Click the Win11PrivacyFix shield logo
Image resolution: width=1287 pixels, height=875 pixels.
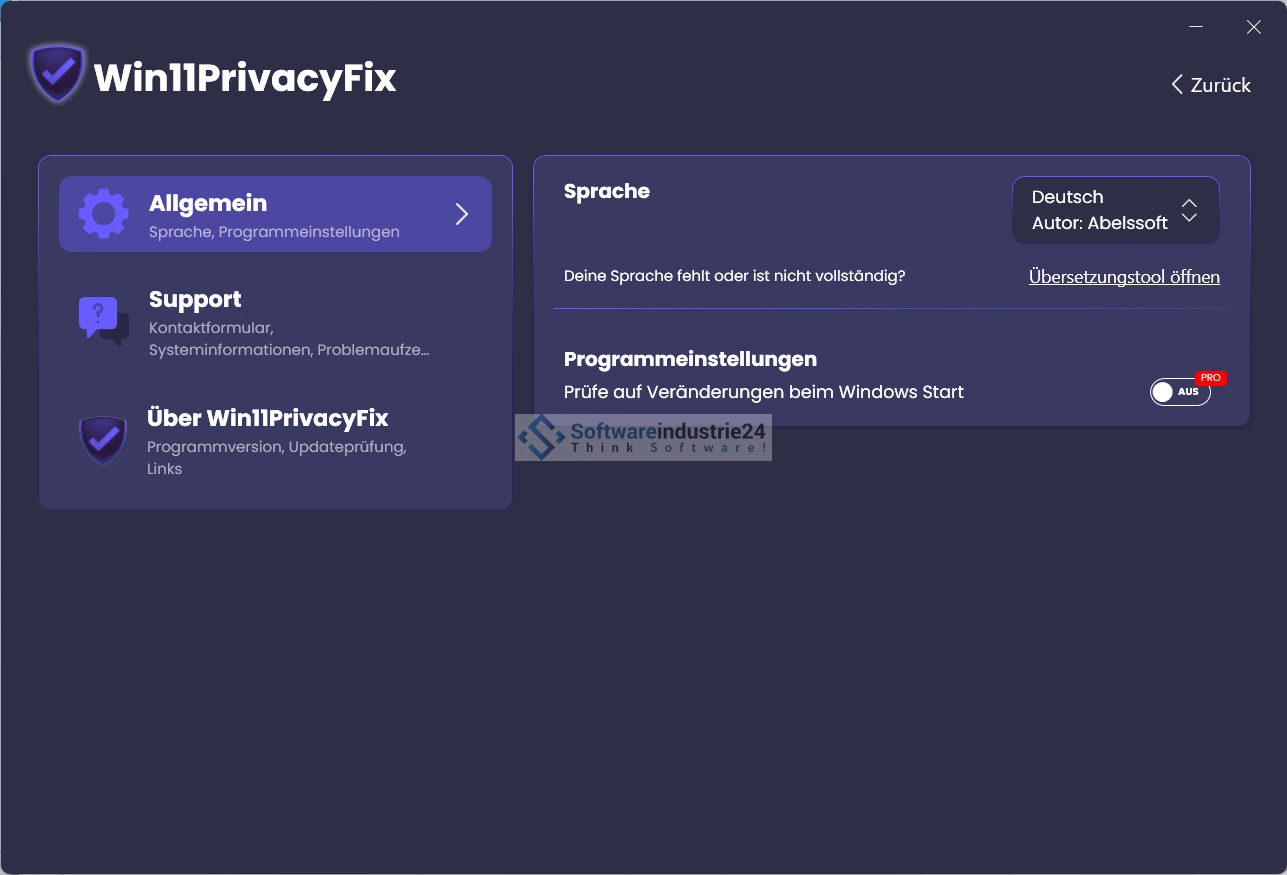click(x=57, y=73)
